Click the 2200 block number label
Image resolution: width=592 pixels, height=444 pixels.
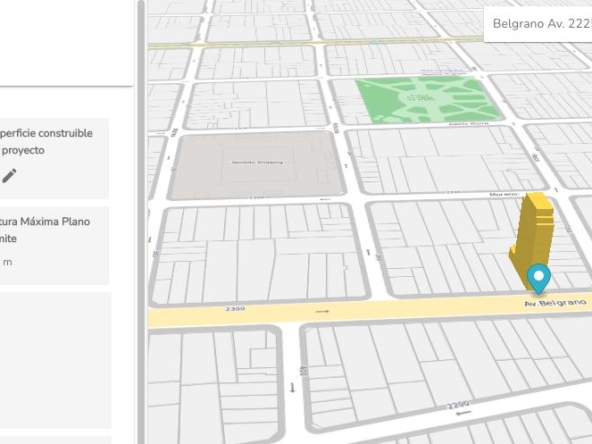coord(458,405)
